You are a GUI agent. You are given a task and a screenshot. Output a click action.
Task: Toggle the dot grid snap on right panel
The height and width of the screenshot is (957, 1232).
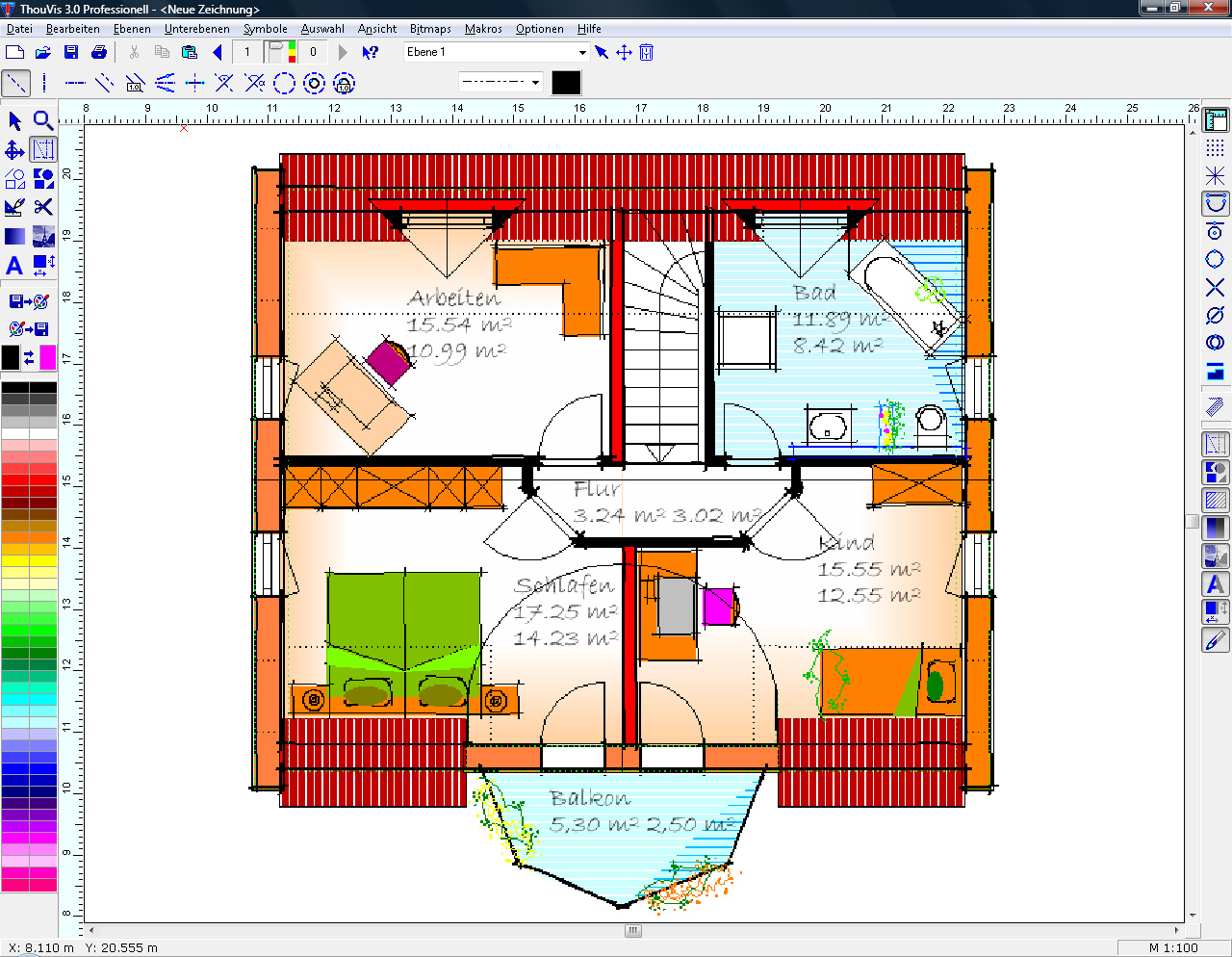pos(1215,147)
